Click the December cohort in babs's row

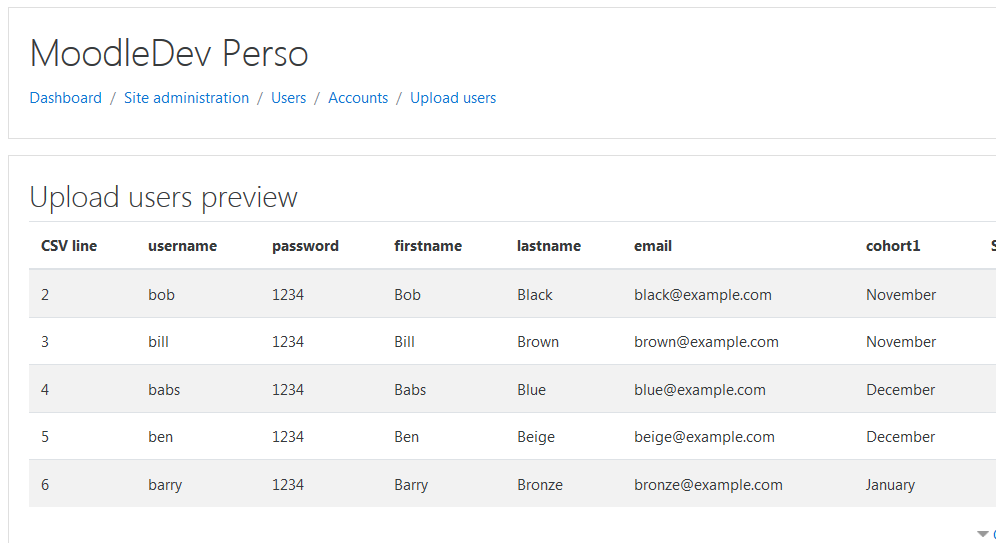(x=900, y=389)
